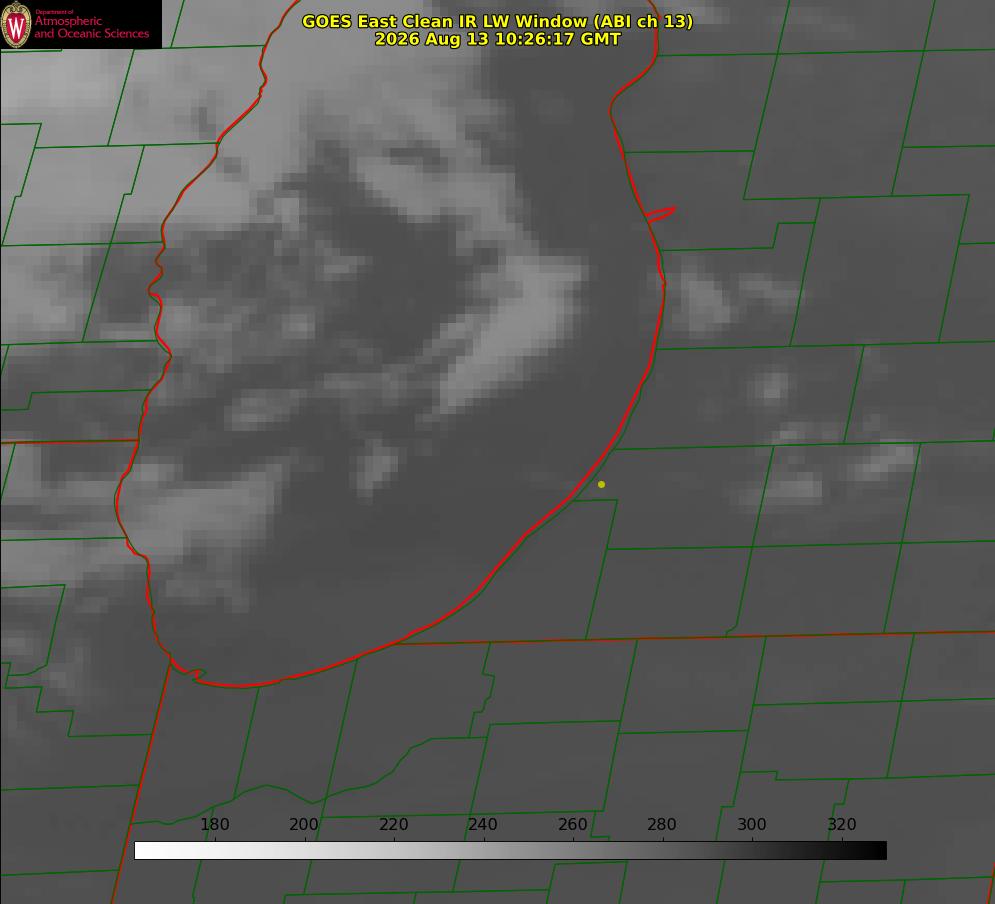Image resolution: width=995 pixels, height=904 pixels.
Task: Click the red harbor notch on the lake's south tip
Action: 189,672
